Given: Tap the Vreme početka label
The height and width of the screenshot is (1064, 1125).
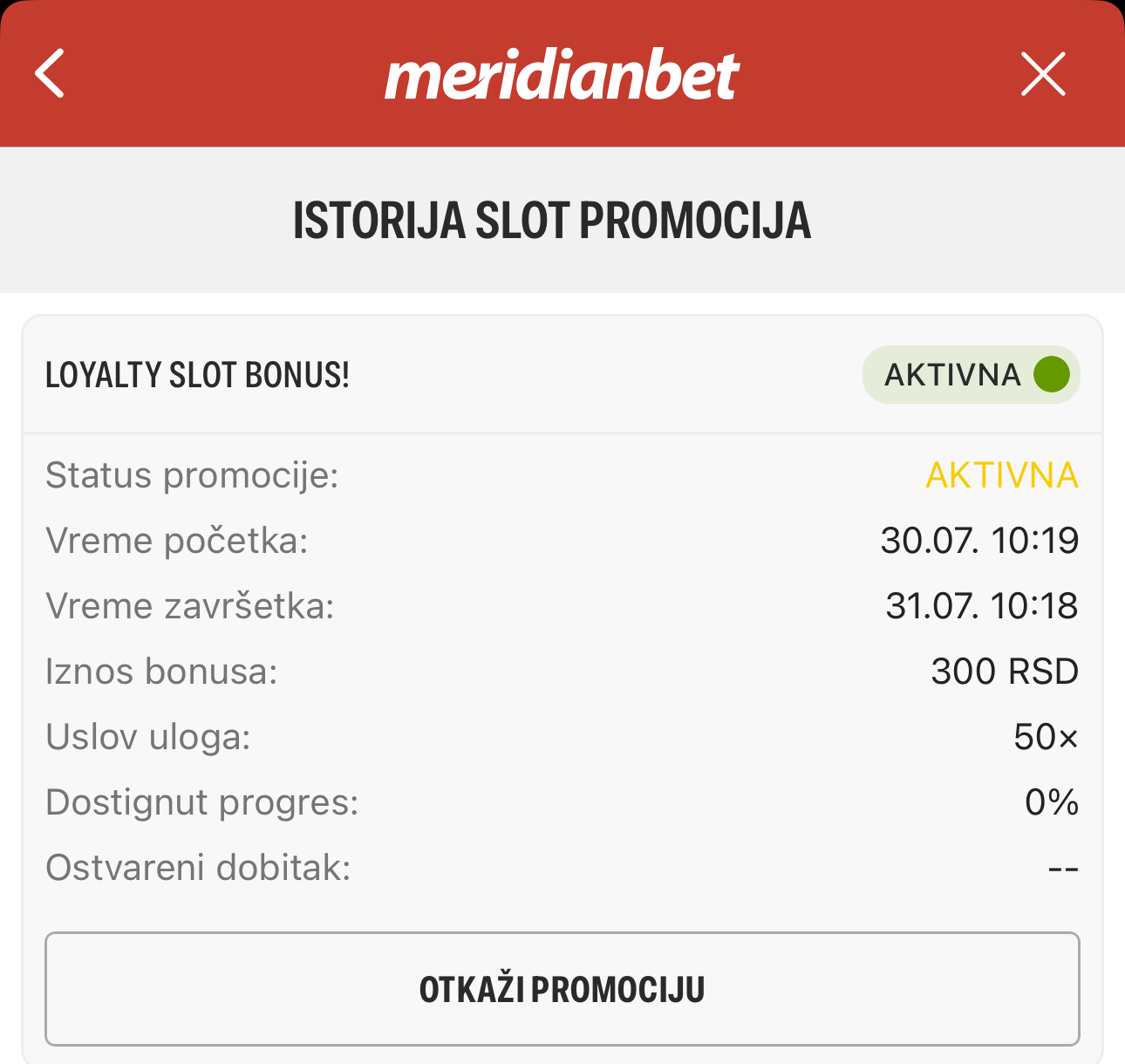Looking at the screenshot, I should [177, 542].
